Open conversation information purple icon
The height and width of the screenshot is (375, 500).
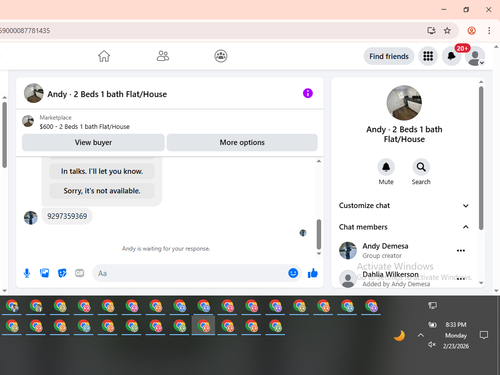(x=308, y=93)
